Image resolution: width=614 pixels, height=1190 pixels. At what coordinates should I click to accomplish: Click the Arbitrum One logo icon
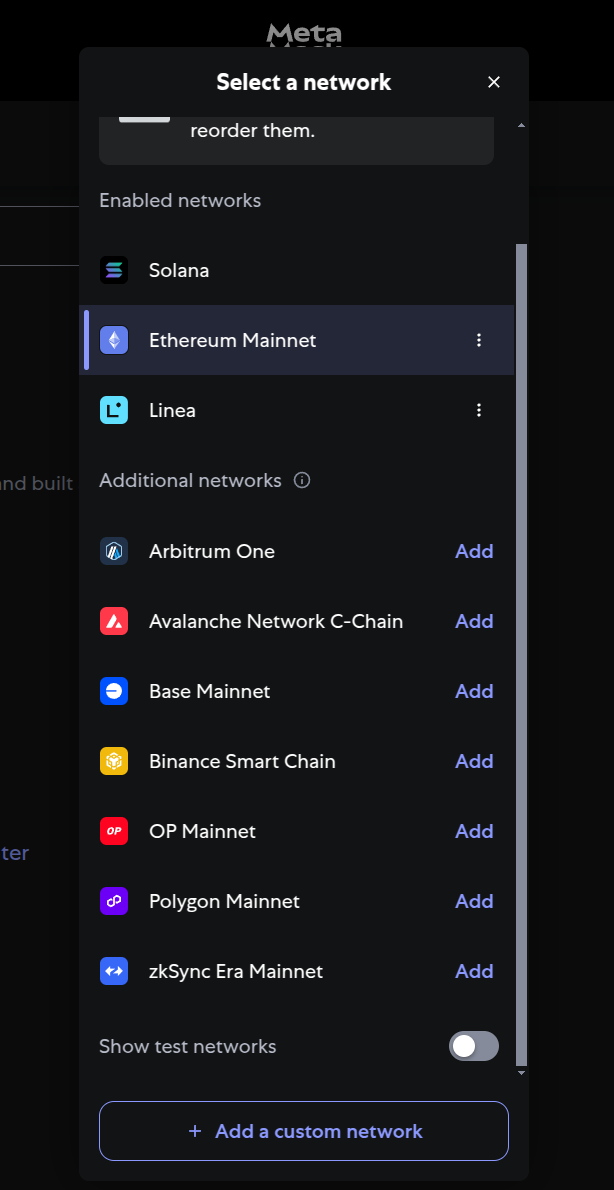tap(114, 551)
